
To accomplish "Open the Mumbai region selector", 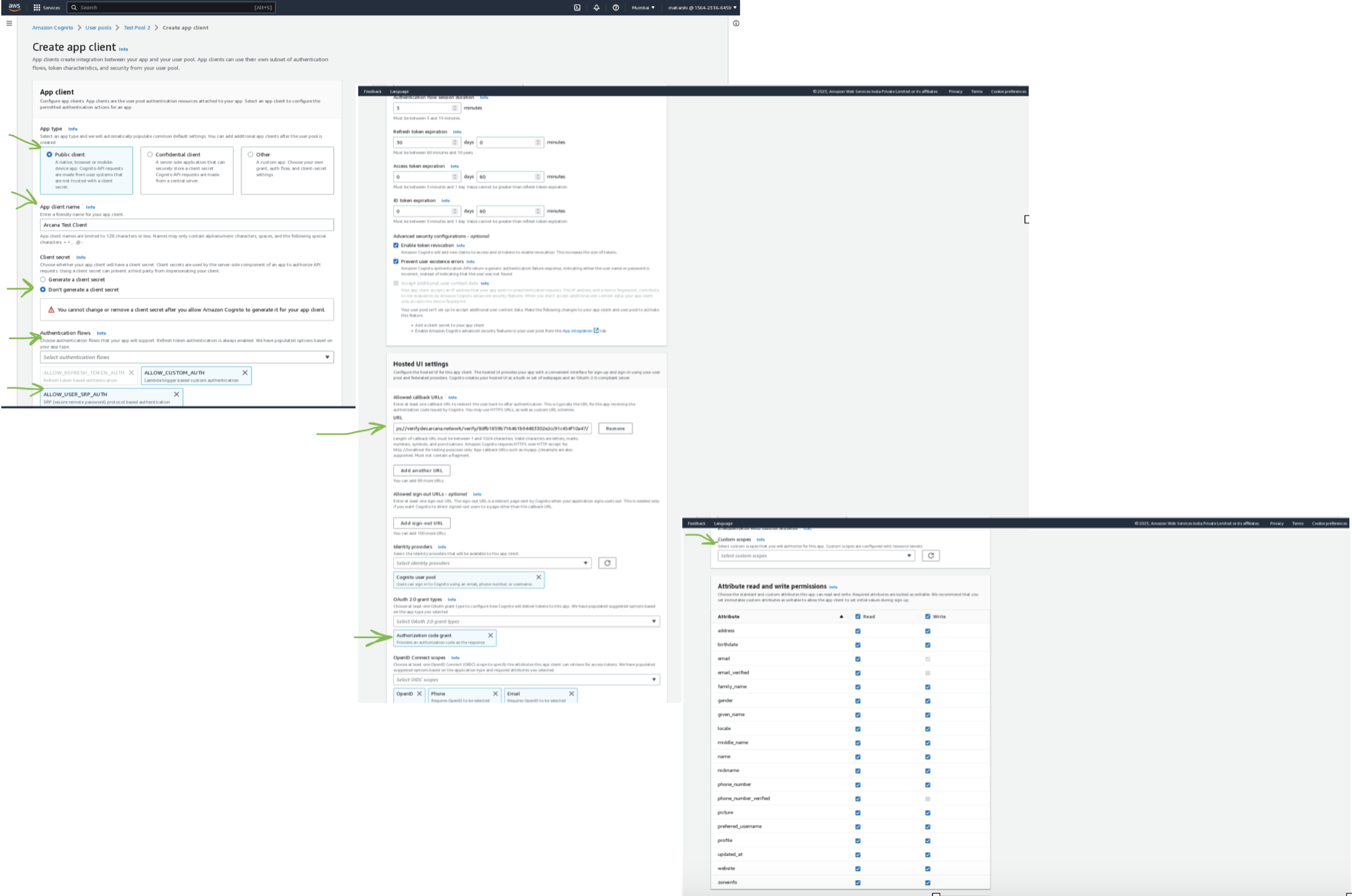I will [643, 8].
